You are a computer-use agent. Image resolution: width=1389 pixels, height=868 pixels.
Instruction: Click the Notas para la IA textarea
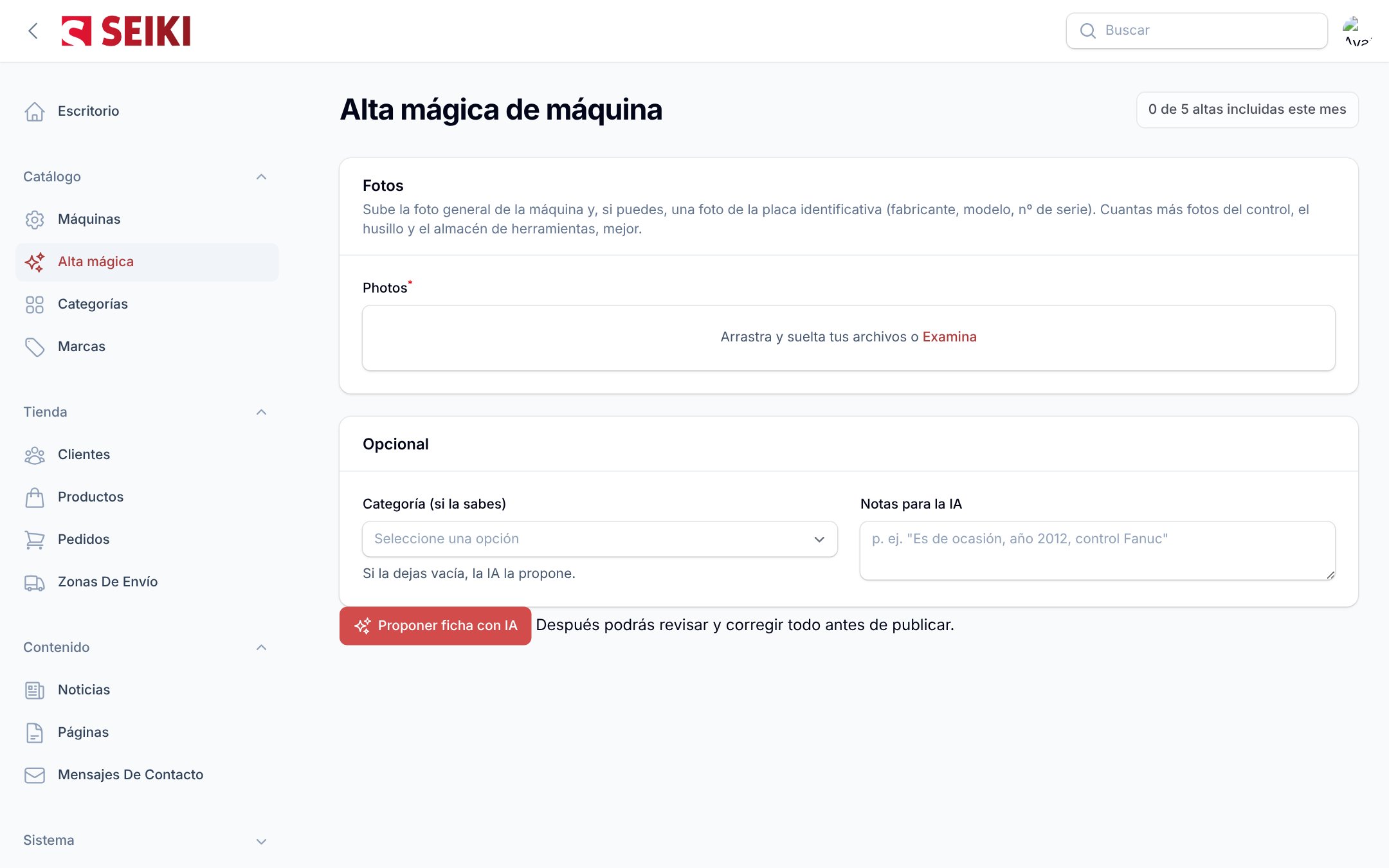tap(1097, 550)
